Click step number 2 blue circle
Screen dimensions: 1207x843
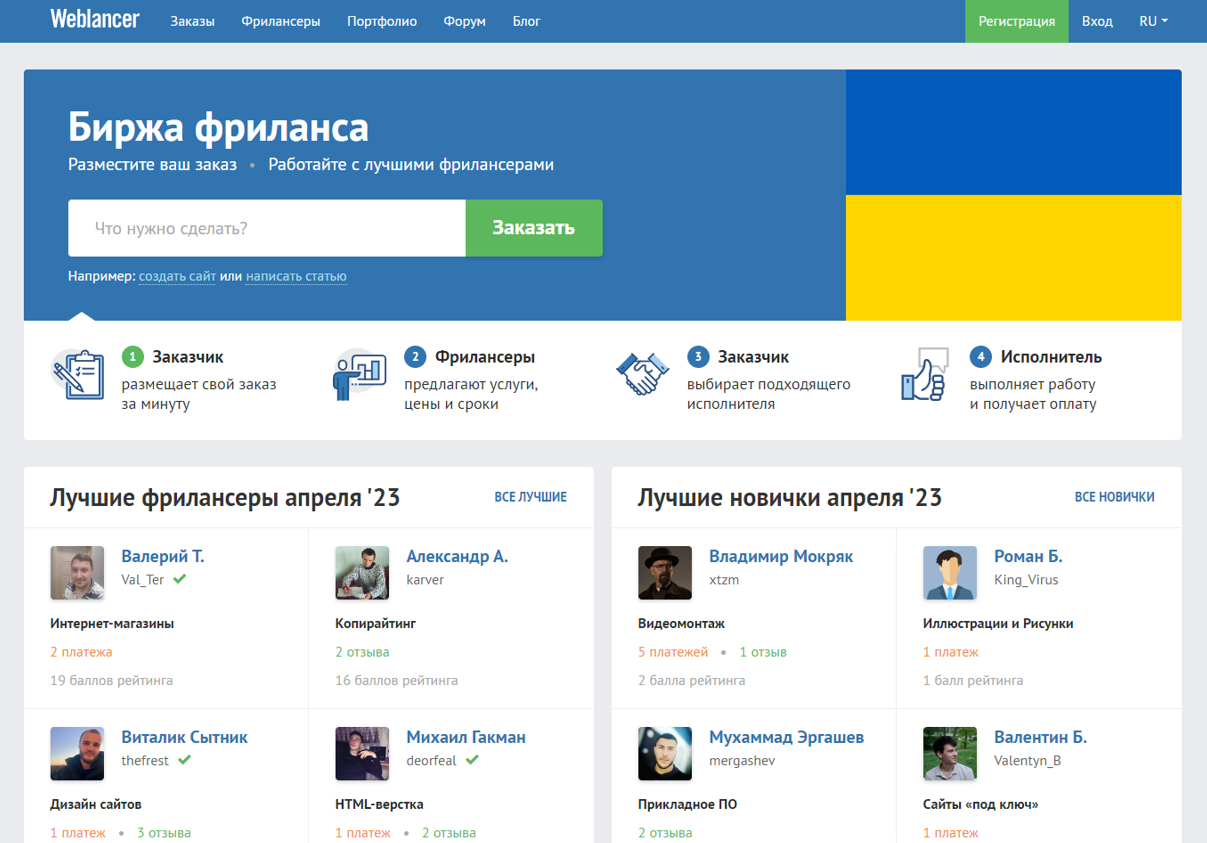(x=415, y=357)
